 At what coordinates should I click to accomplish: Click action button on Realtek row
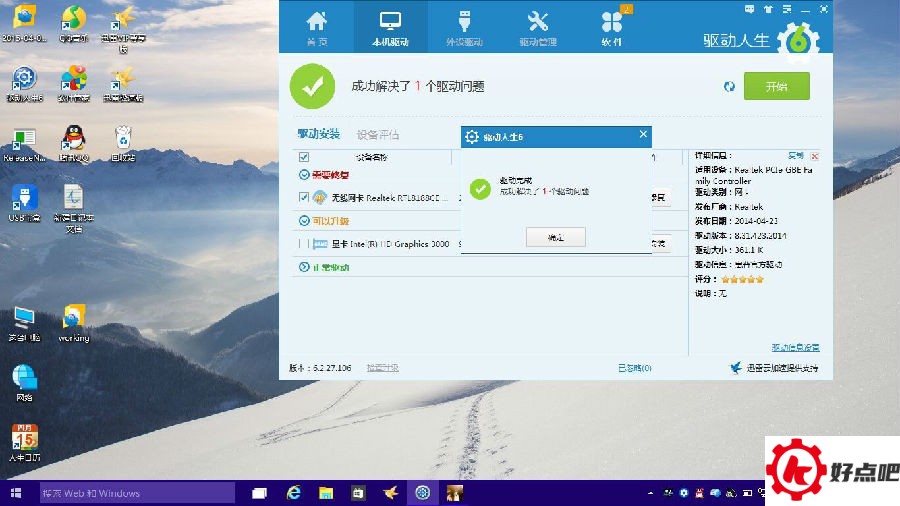click(x=659, y=197)
